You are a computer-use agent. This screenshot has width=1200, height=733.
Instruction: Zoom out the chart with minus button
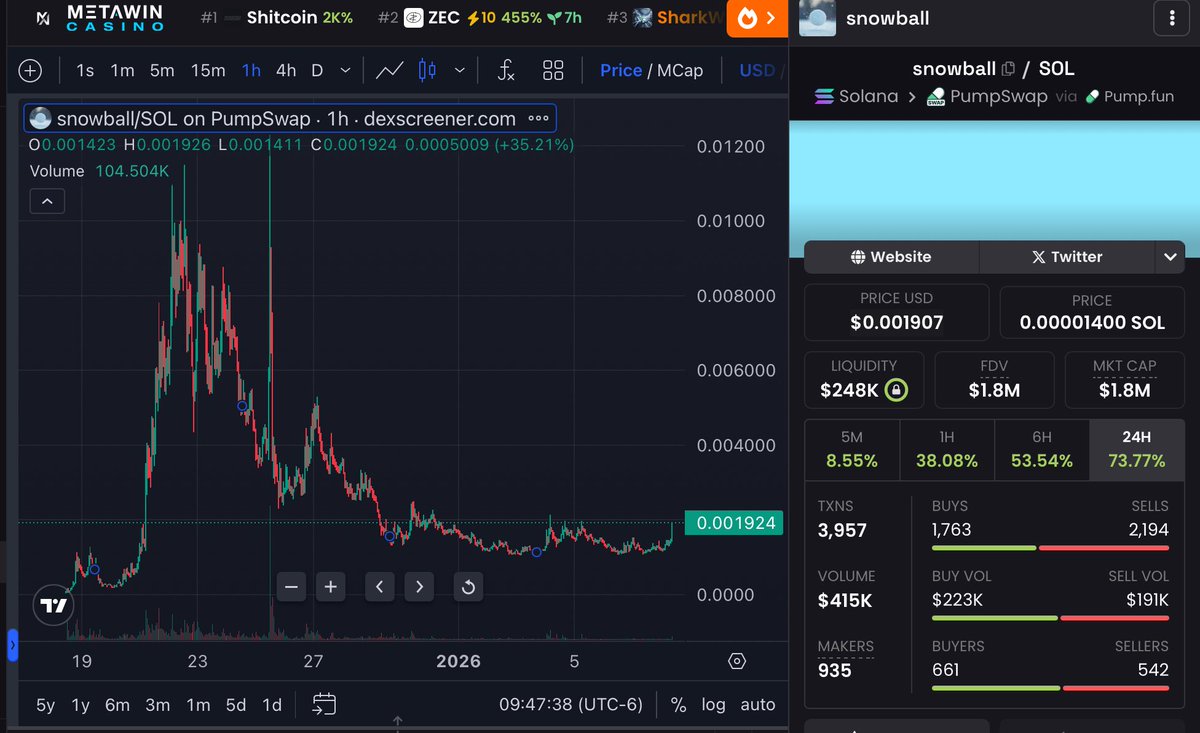(x=292, y=587)
